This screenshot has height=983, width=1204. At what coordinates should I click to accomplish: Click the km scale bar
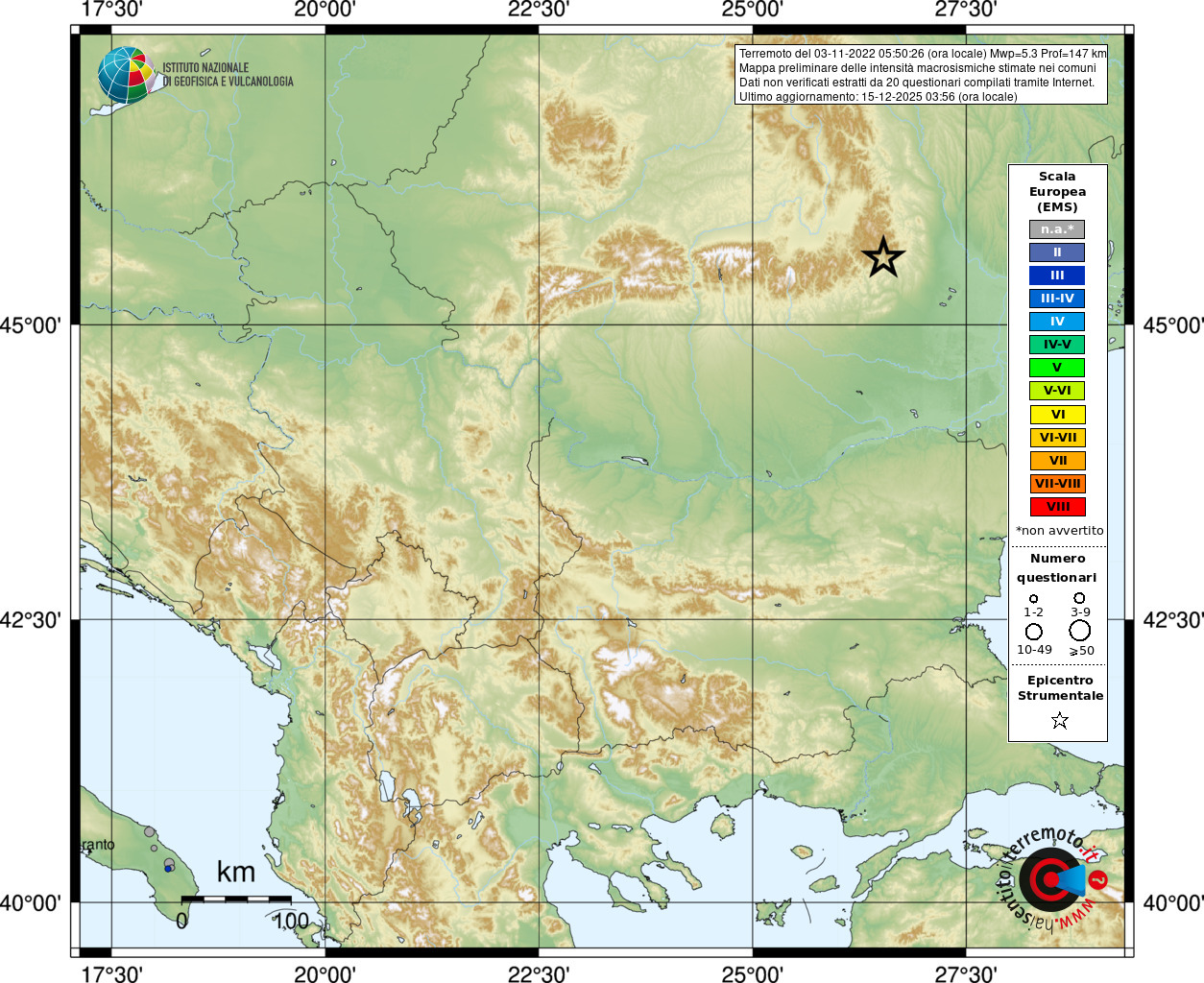[236, 899]
